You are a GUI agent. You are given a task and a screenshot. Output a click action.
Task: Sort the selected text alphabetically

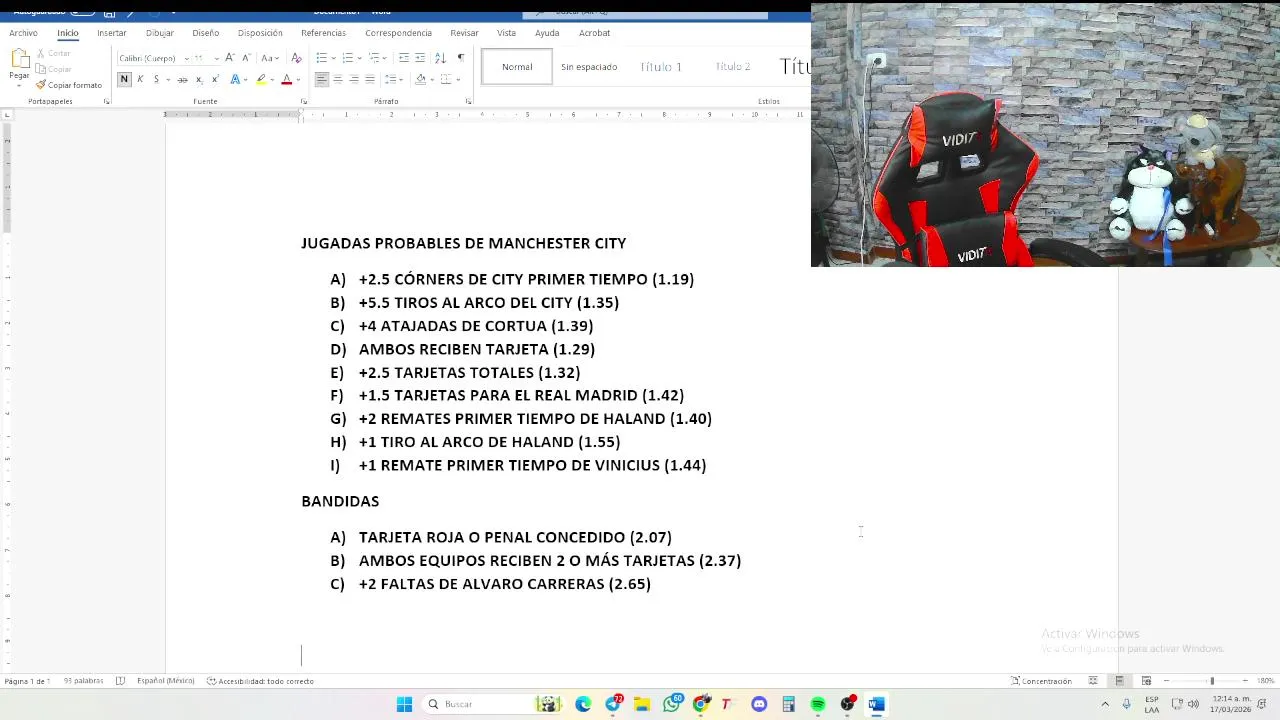pos(440,58)
